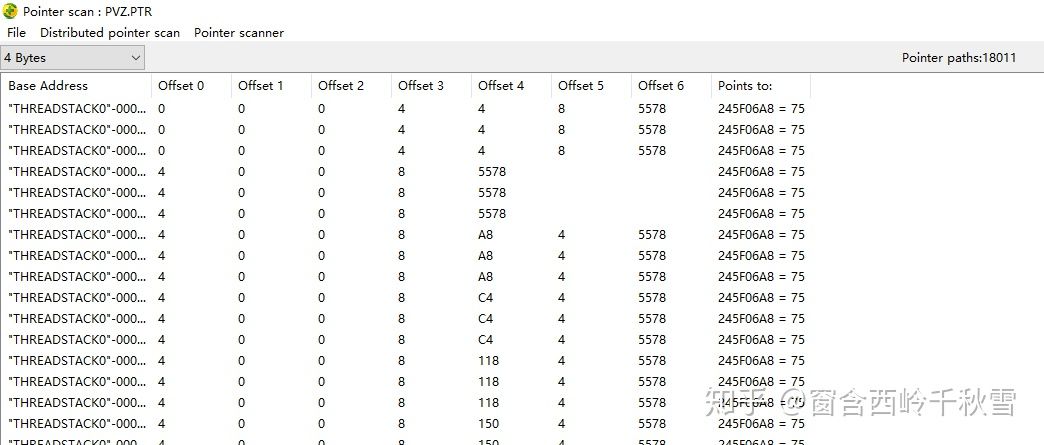The width and height of the screenshot is (1044, 445).
Task: Open the Distributed pointer scan menu
Action: 110,33
